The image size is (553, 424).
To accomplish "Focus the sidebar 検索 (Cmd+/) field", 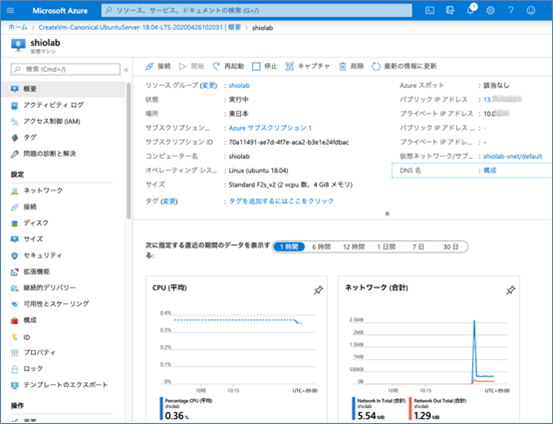I will pyautogui.click(x=66, y=69).
